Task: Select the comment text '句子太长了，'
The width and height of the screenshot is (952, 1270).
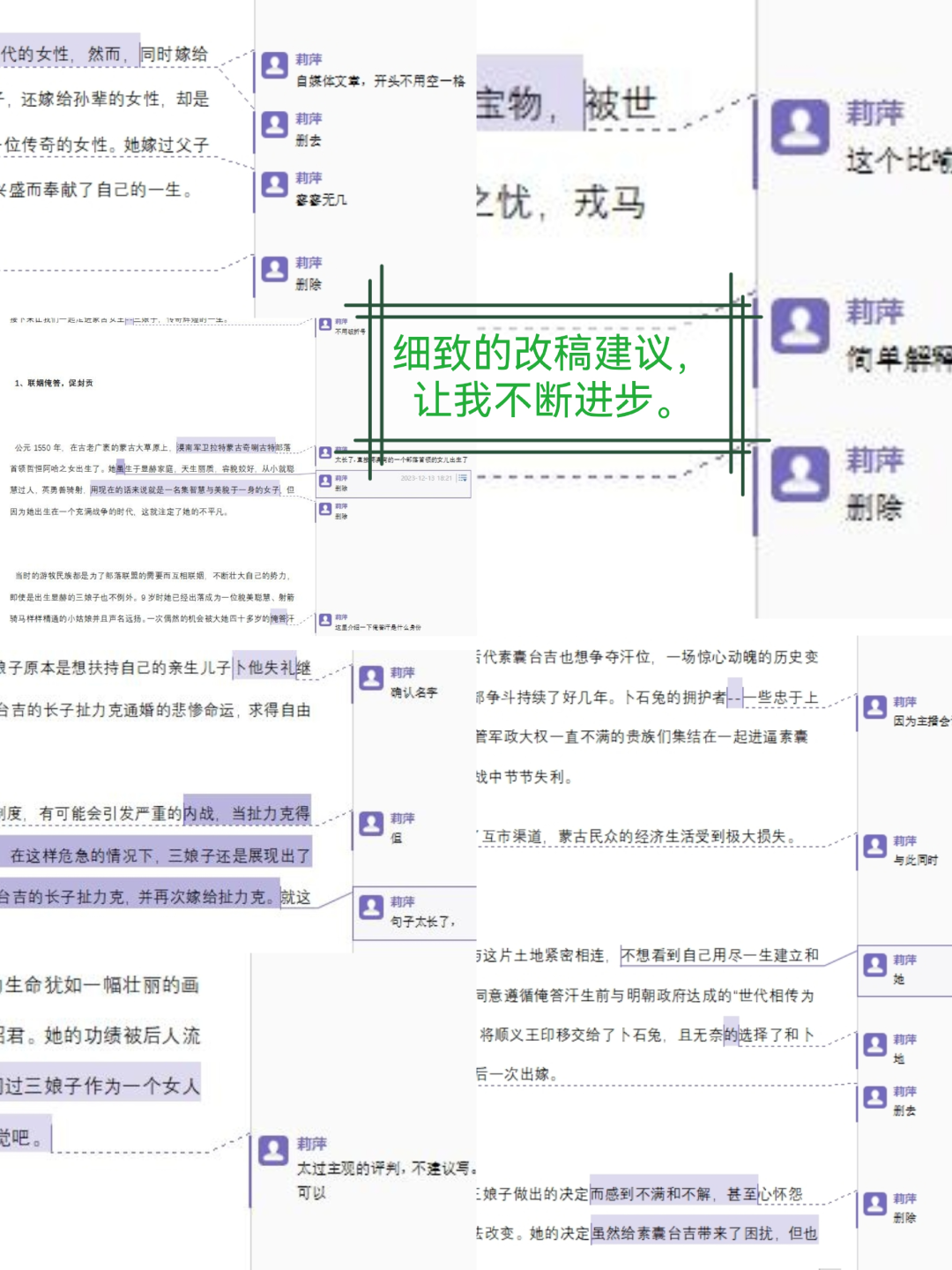Action: 423,922
